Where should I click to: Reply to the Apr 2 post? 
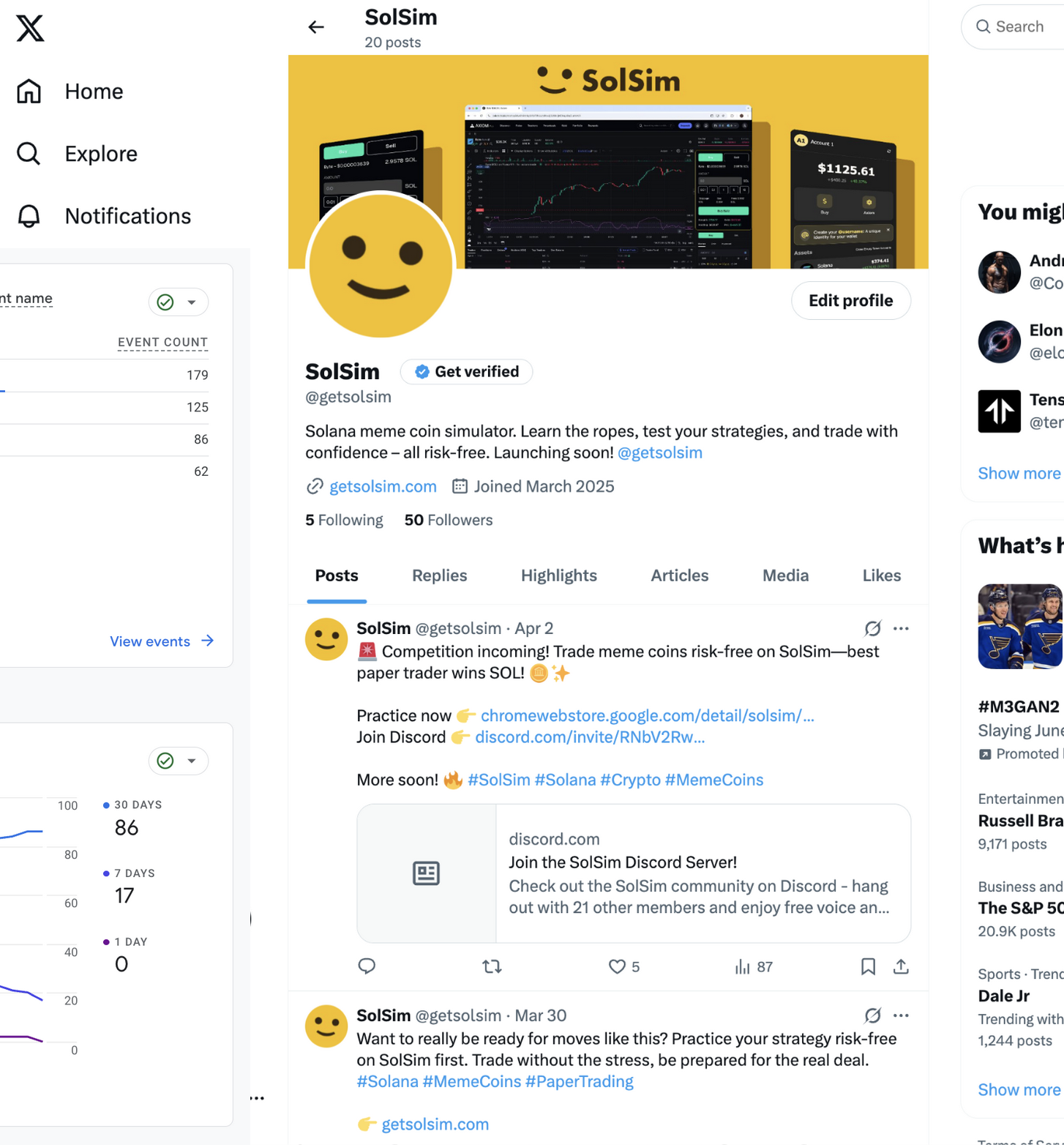click(x=367, y=967)
